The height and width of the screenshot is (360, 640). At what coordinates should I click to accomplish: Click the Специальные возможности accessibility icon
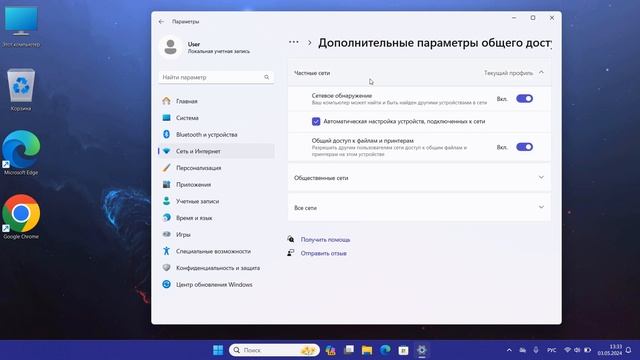(166, 251)
